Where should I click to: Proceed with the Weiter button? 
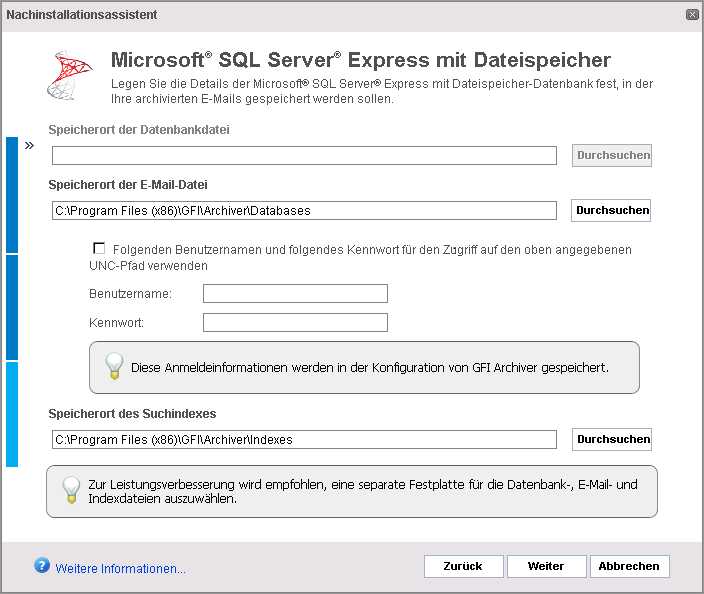546,566
